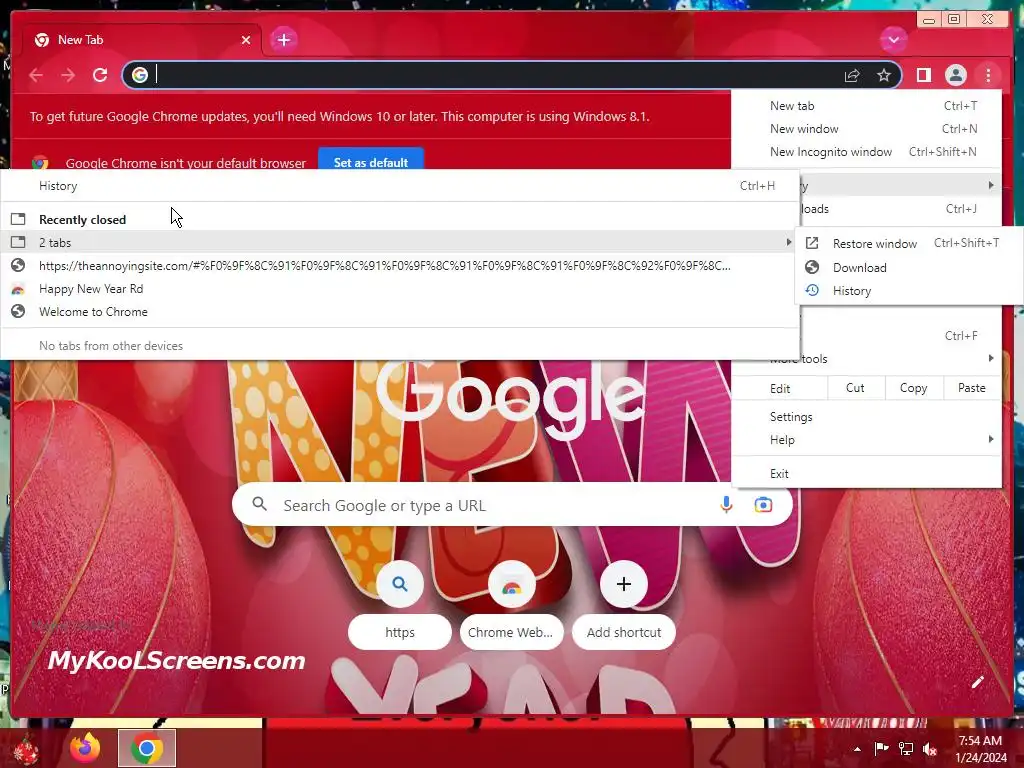Image resolution: width=1024 pixels, height=768 pixels.
Task: Reopen theannoyingsite.com recently closed link
Action: [x=400, y=266]
